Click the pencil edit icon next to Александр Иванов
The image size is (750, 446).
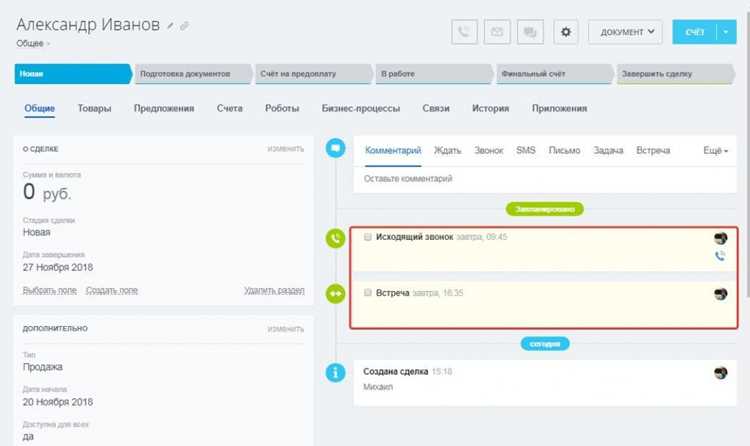[170, 26]
